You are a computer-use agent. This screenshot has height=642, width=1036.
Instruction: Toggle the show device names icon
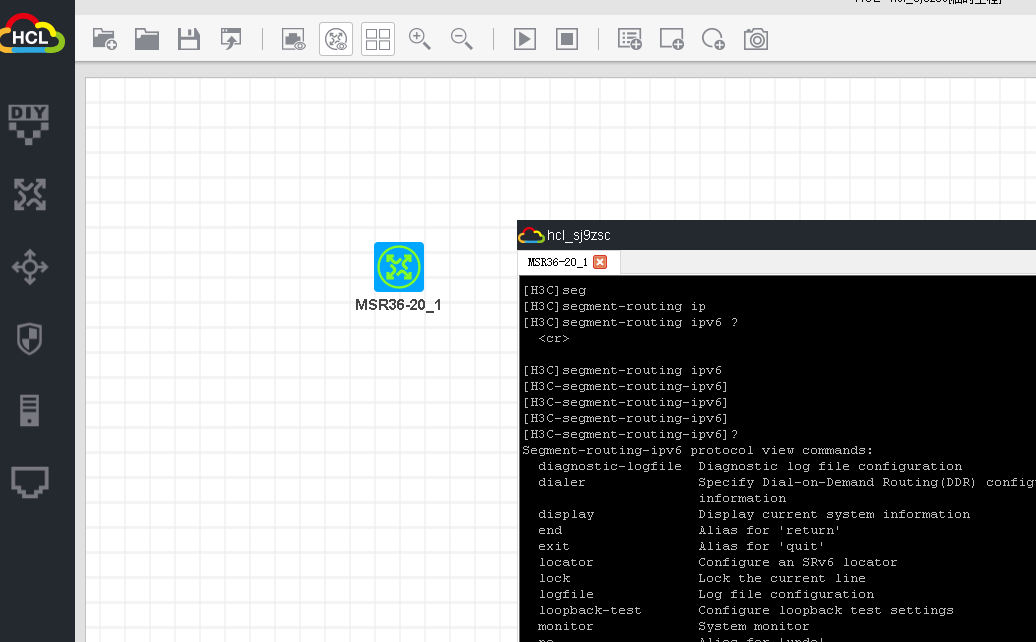tap(336, 39)
